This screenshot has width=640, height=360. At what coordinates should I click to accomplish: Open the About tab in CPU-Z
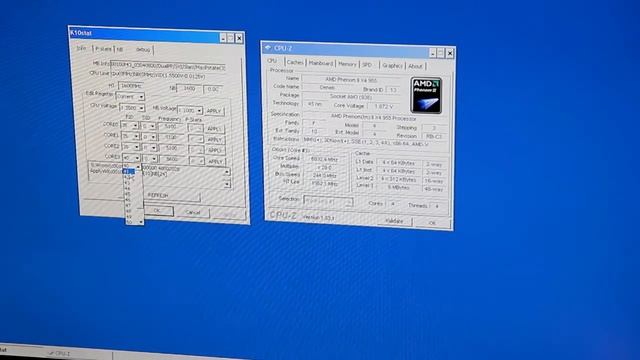pos(416,66)
